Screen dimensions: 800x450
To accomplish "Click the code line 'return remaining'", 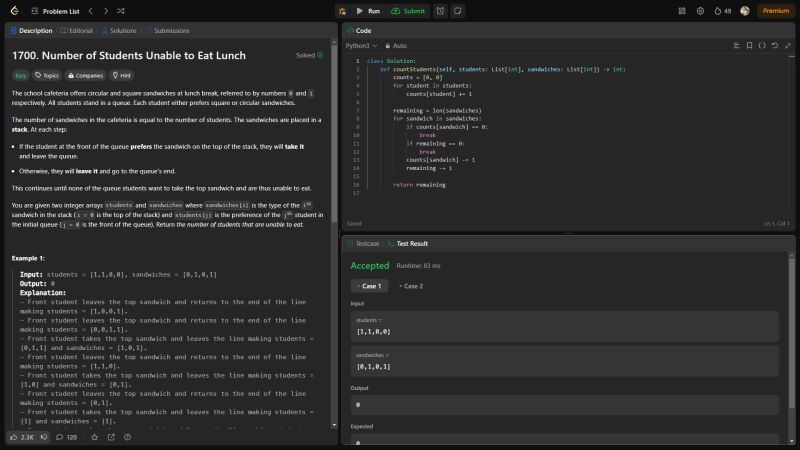I will tap(419, 185).
